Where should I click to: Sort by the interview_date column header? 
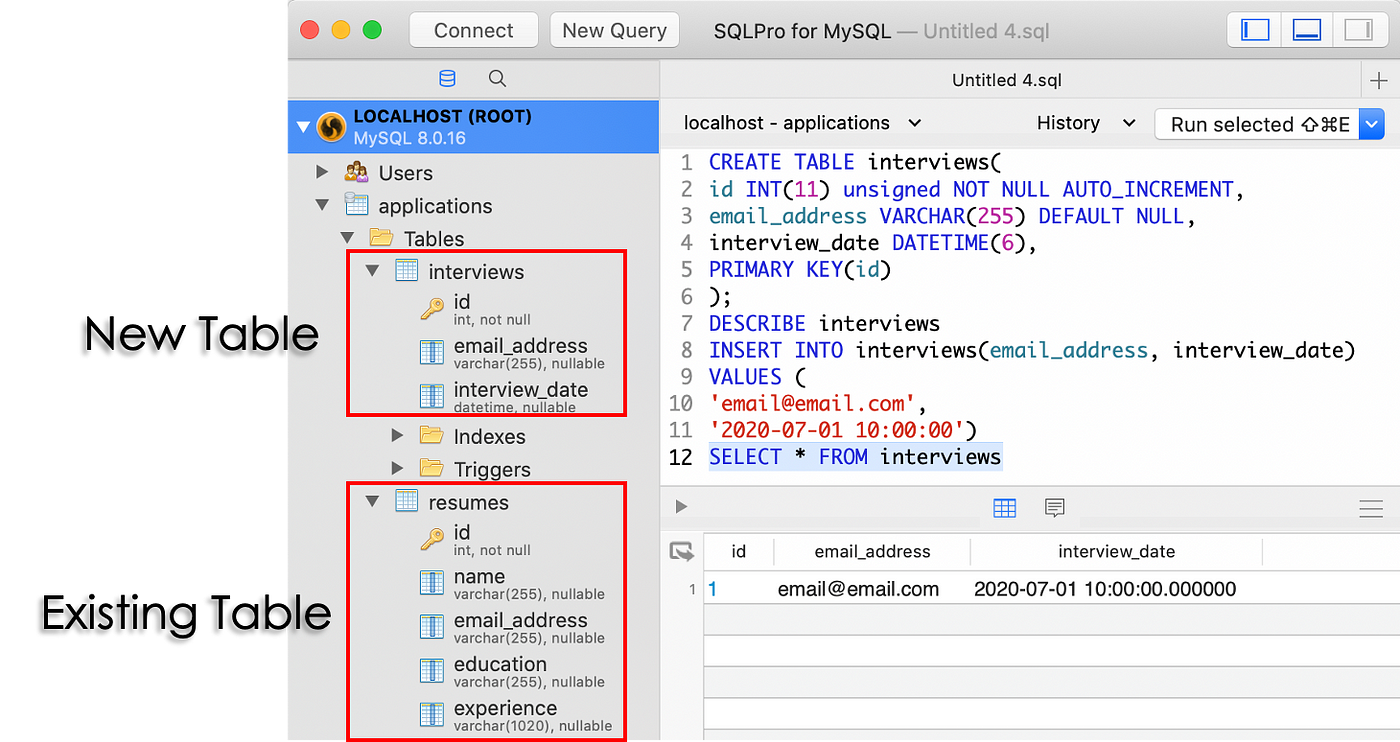click(1116, 551)
